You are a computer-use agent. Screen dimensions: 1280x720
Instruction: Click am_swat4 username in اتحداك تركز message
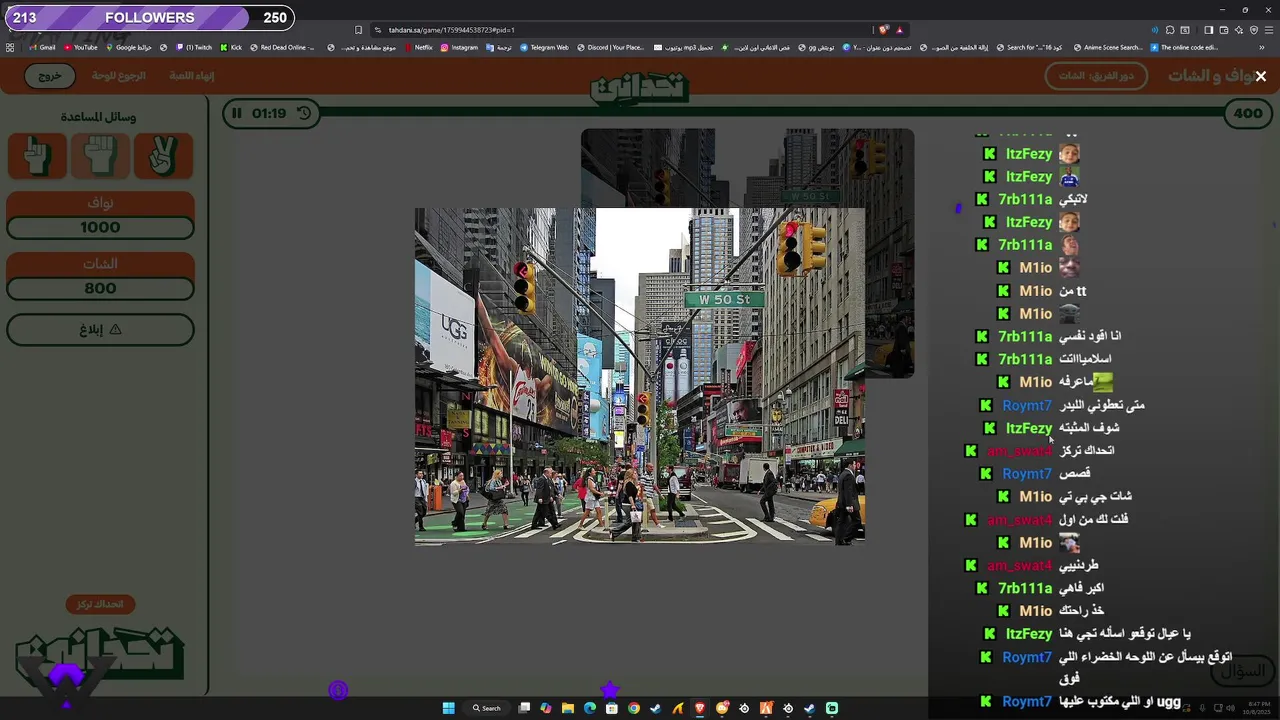[1020, 451]
